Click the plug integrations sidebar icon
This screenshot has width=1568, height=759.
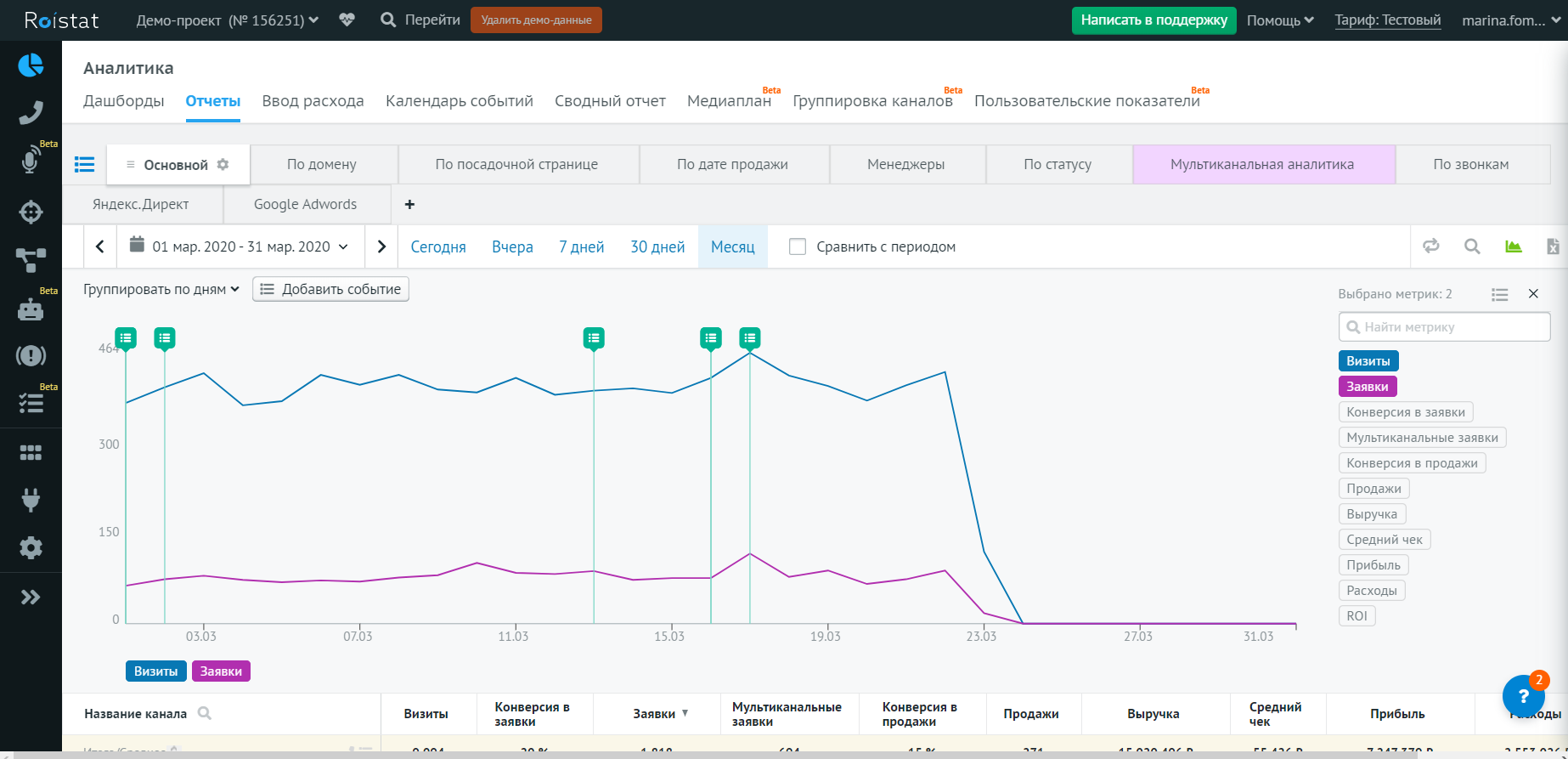click(x=31, y=500)
